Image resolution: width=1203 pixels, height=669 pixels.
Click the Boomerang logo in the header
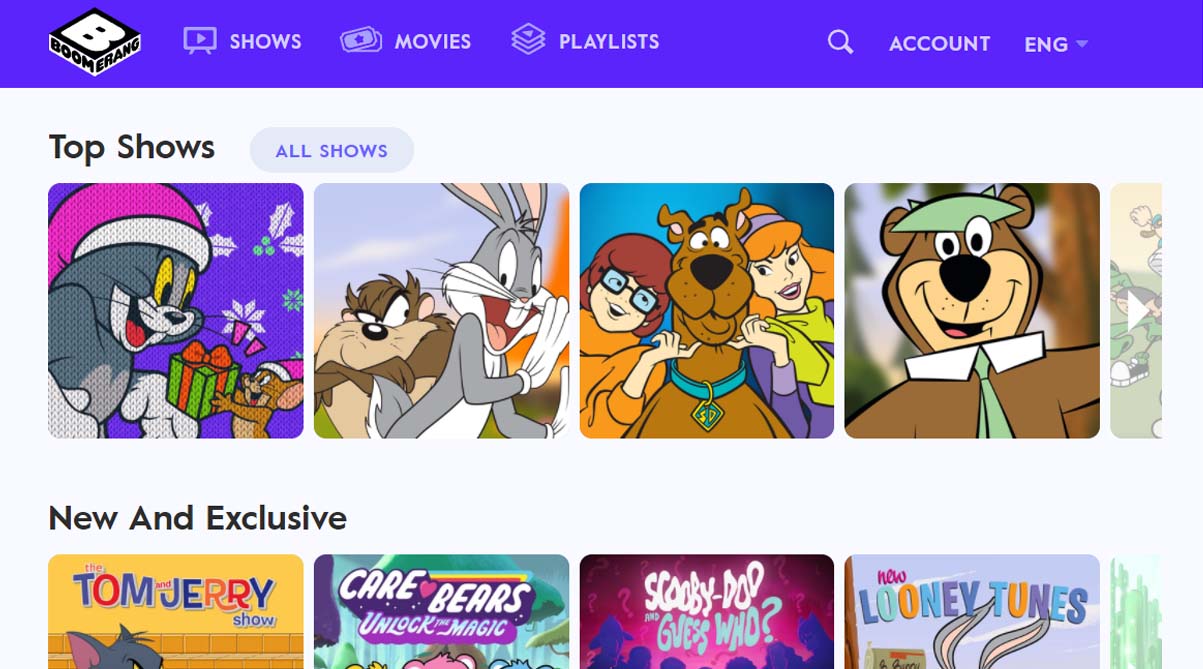(95, 42)
